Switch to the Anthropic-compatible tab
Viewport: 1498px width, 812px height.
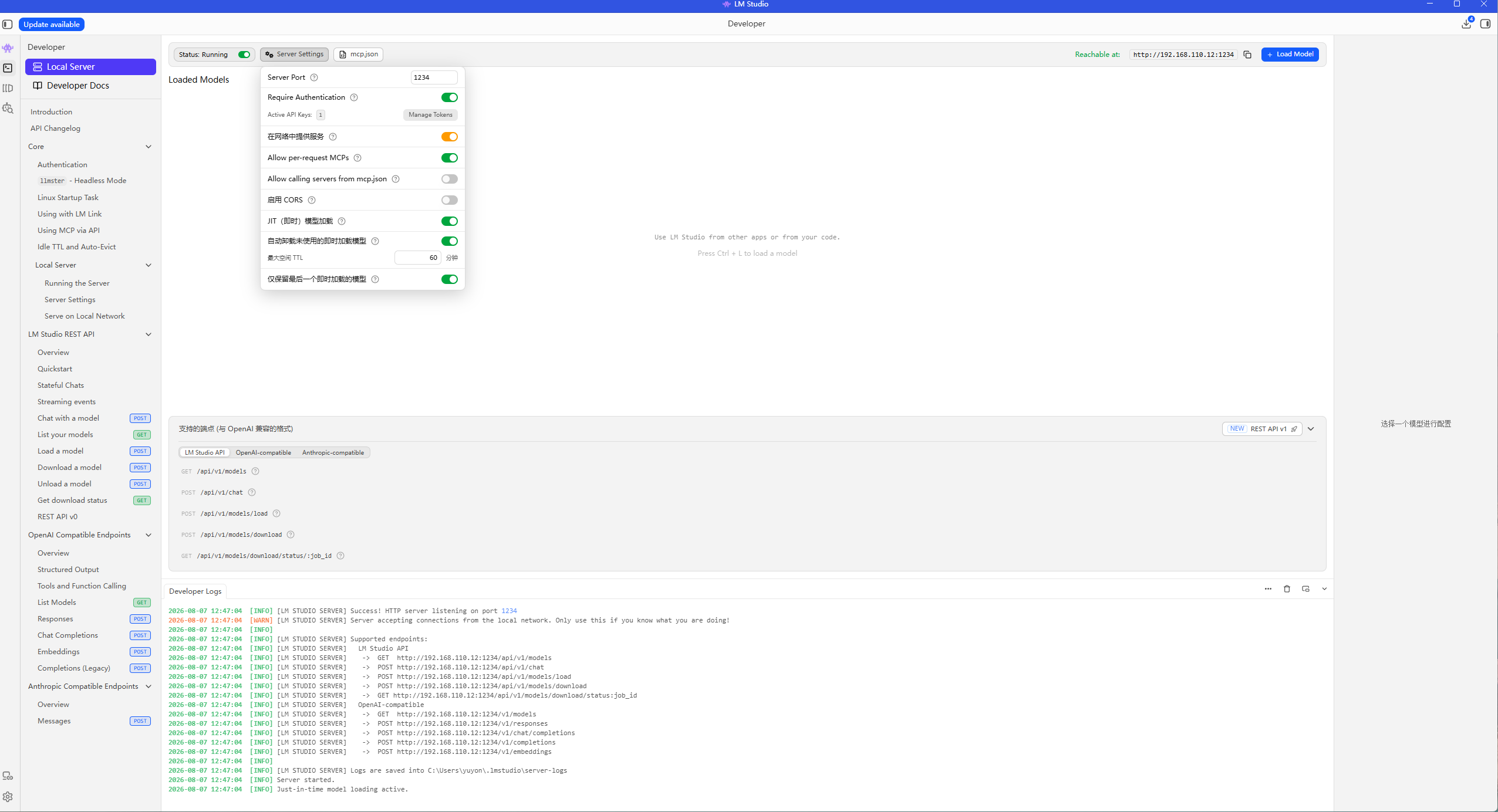tap(333, 452)
